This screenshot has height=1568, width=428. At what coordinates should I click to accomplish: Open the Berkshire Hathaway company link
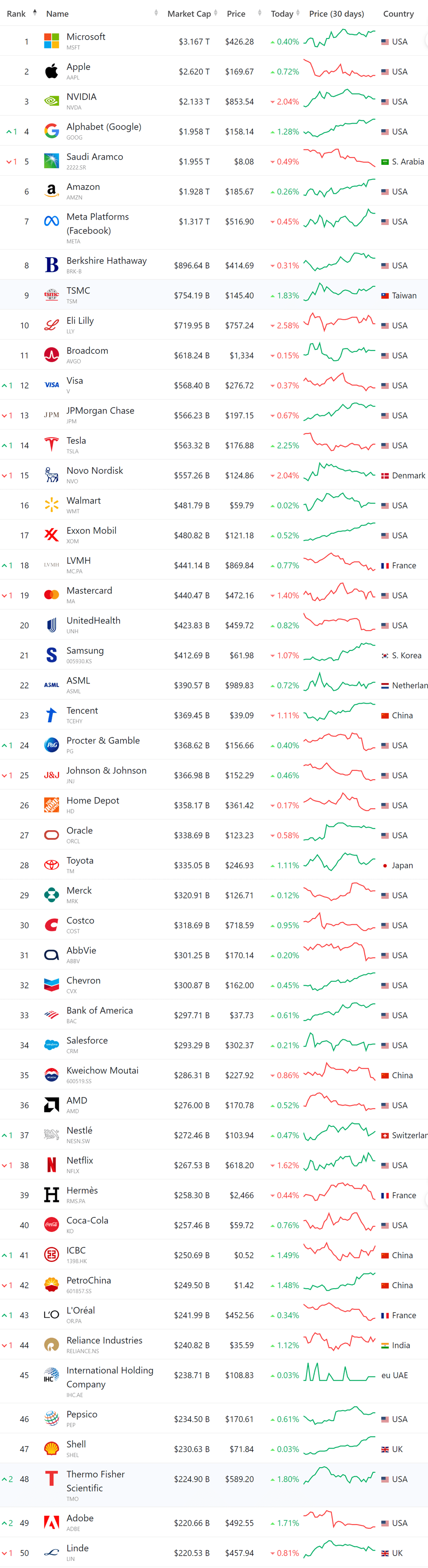pyautogui.click(x=107, y=261)
